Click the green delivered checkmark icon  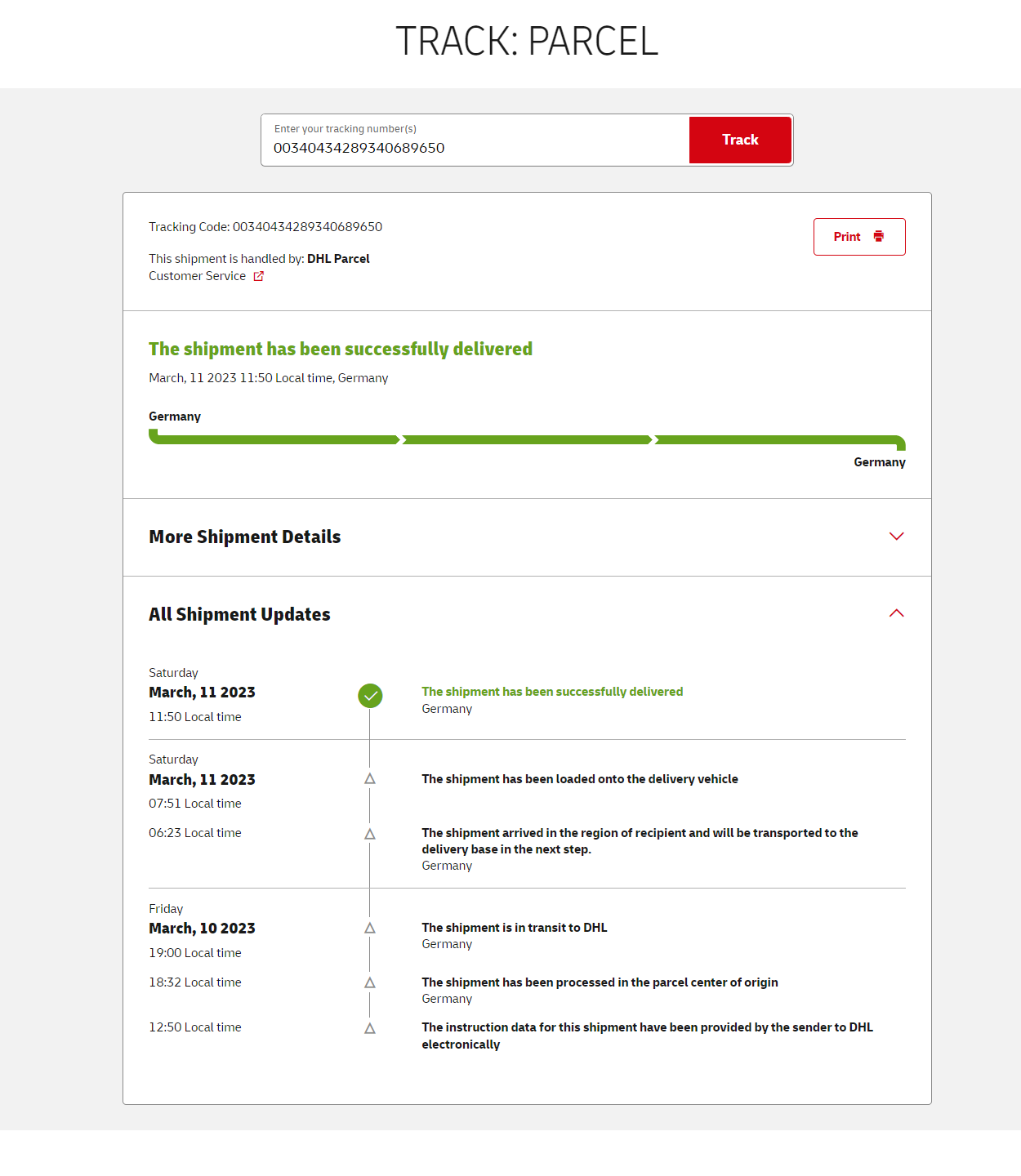(370, 696)
